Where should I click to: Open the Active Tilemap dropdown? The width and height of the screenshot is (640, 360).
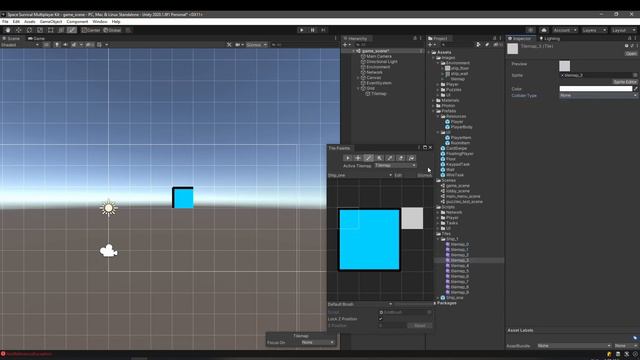(x=395, y=166)
